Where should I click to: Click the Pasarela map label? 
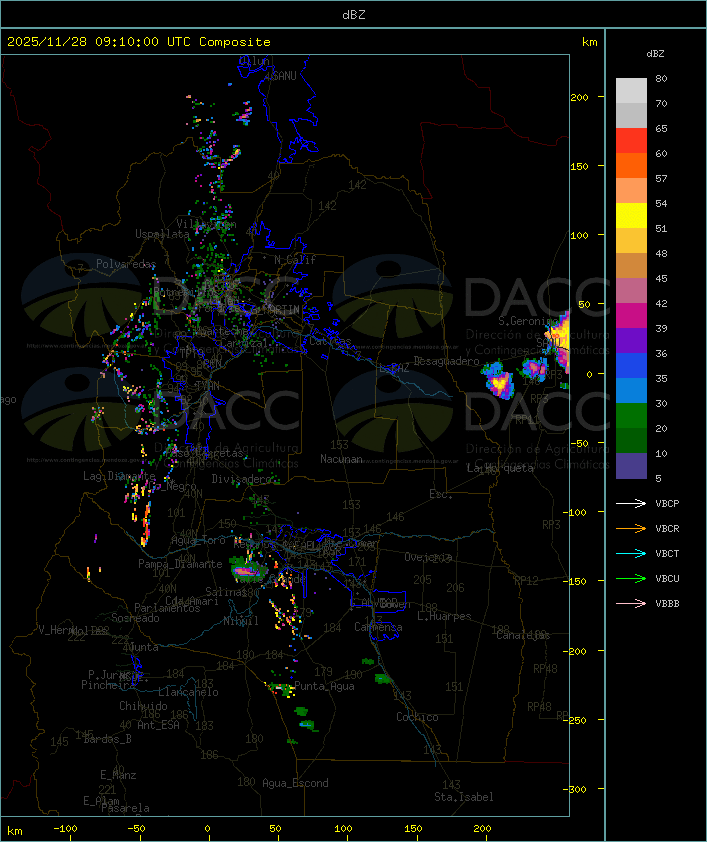[x=125, y=808]
